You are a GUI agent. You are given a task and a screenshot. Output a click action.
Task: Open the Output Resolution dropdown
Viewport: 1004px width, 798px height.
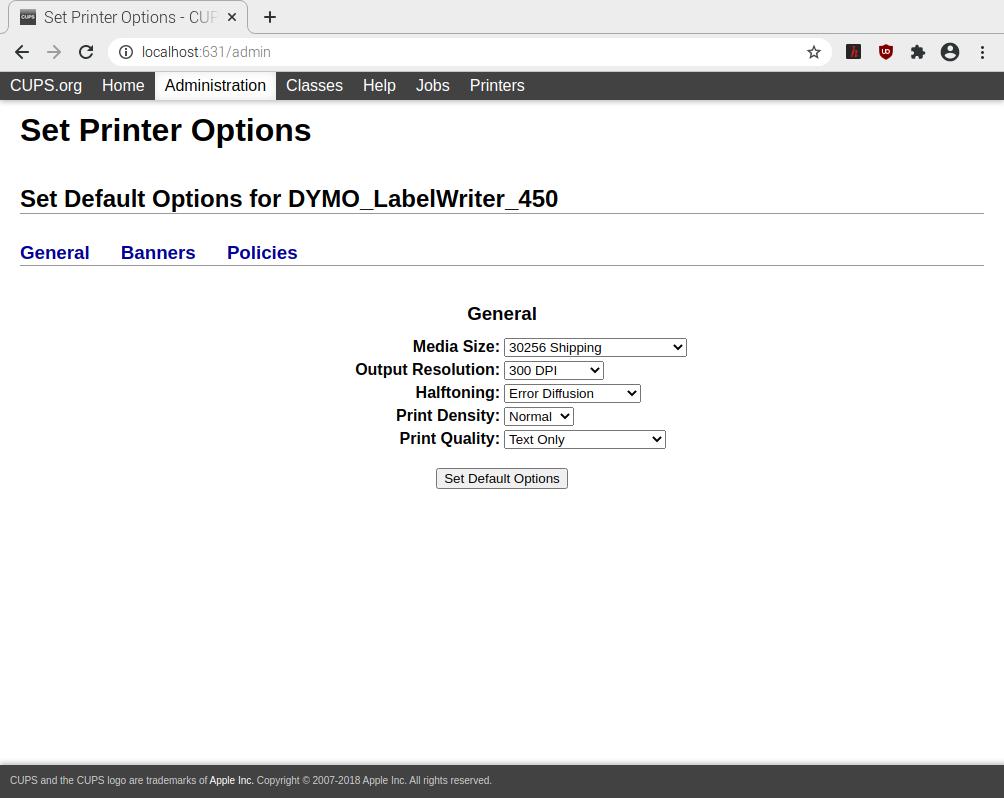coord(553,370)
